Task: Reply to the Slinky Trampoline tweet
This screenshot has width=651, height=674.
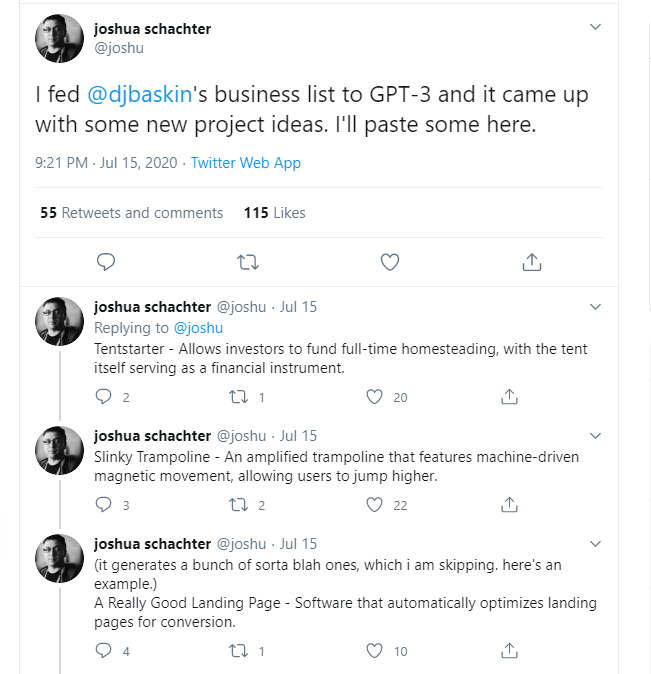Action: 104,505
